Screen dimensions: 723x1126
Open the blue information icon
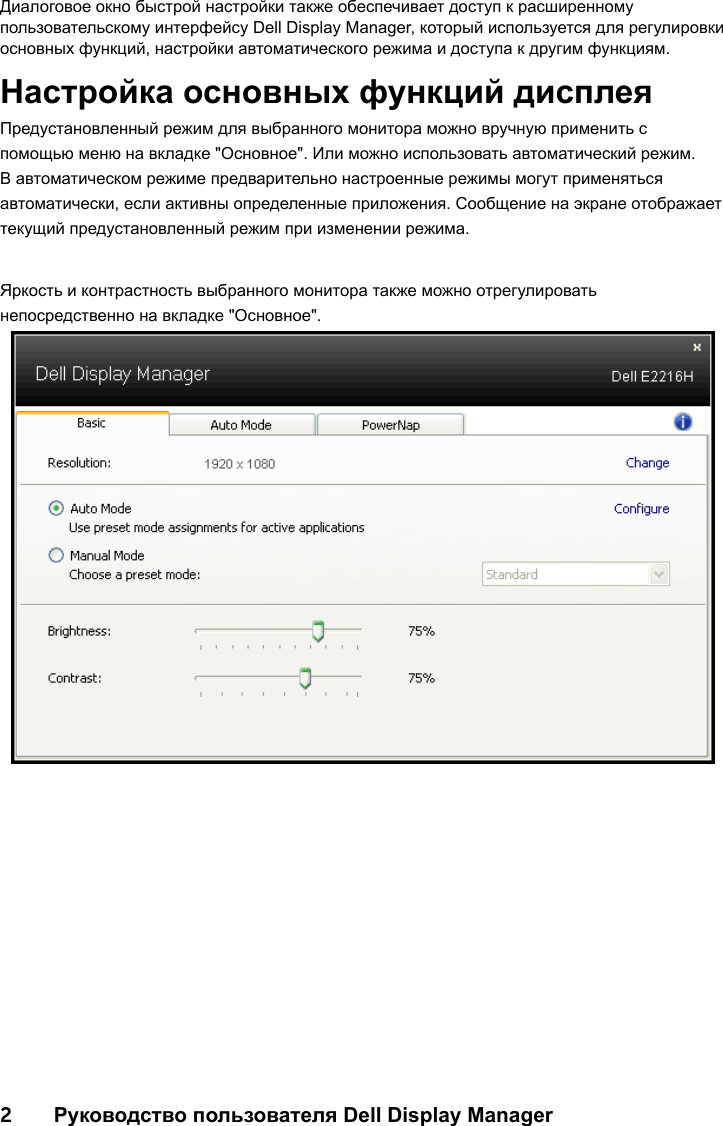tap(683, 422)
